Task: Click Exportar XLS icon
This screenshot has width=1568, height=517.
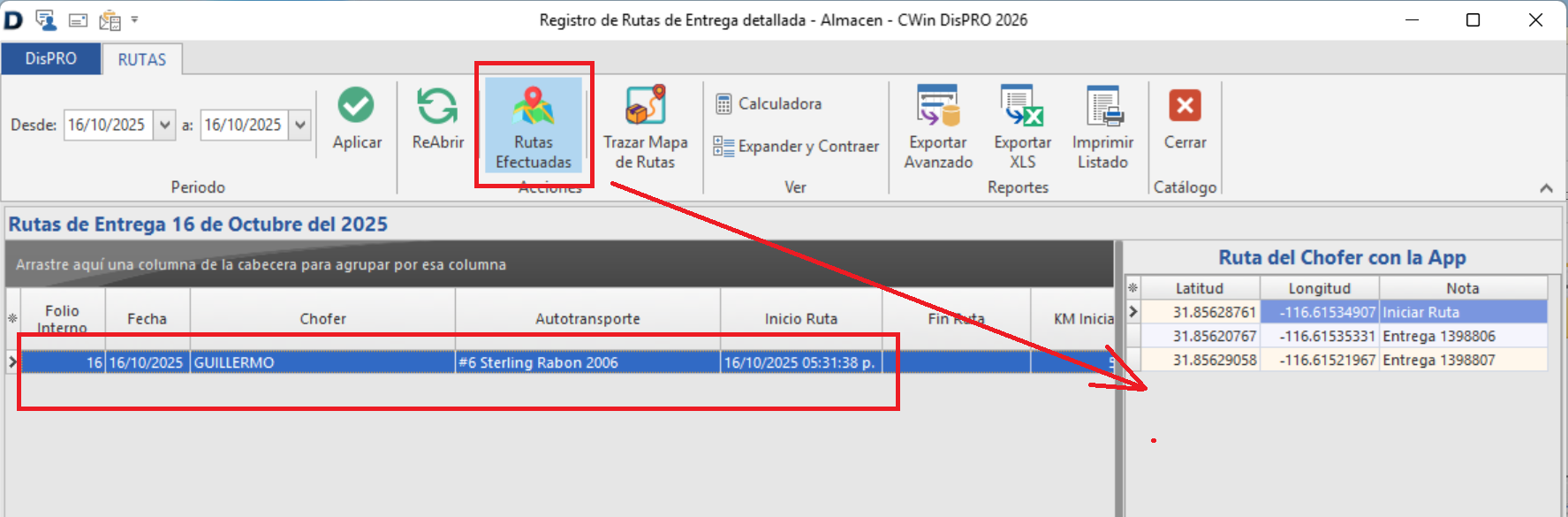Action: [x=1022, y=105]
